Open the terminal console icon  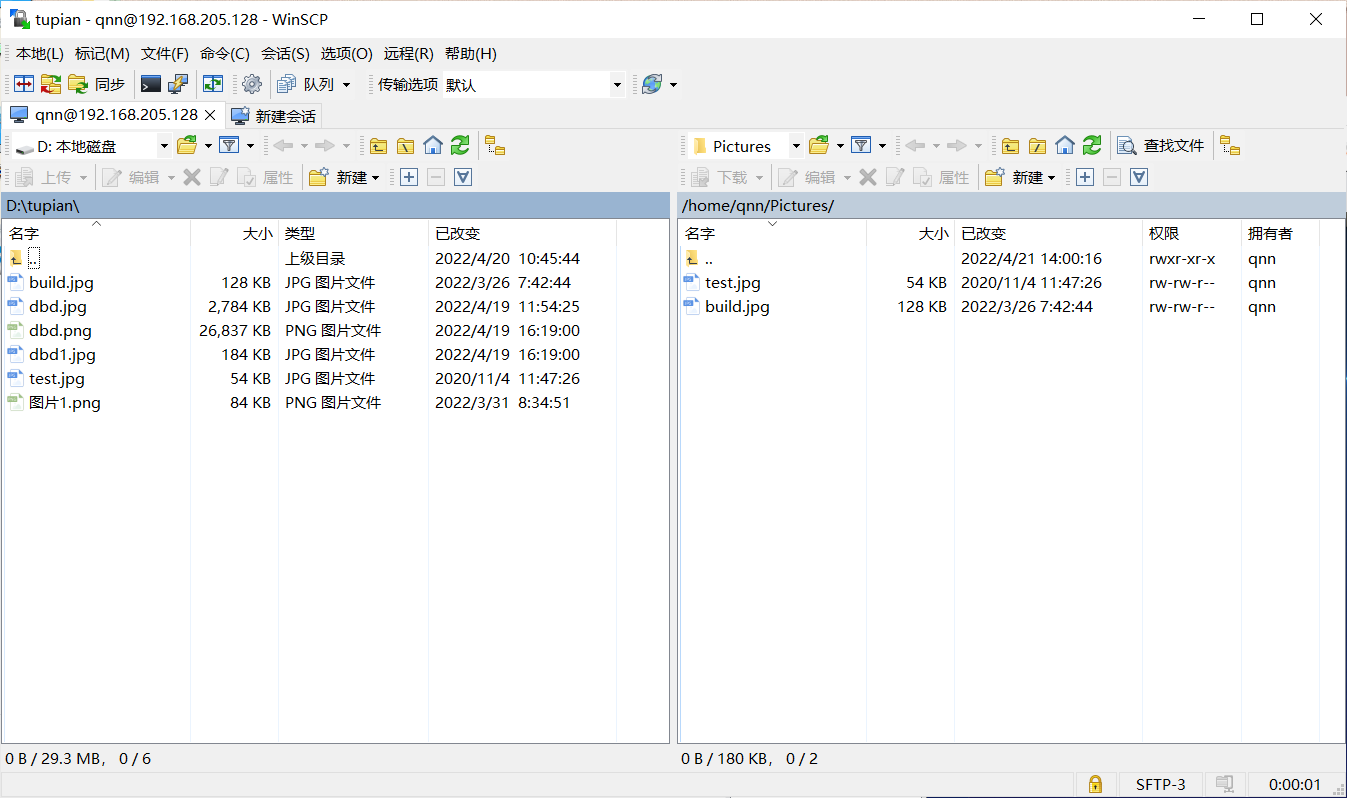151,85
